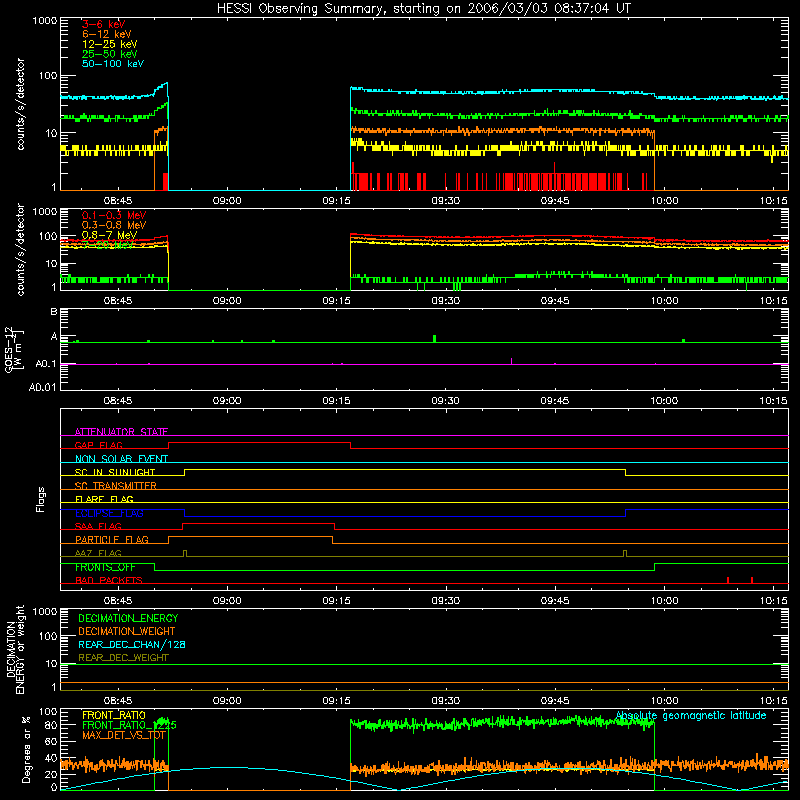Select the PARTICLE_FLAG label
The width and height of the screenshot is (800, 800).
point(112,539)
